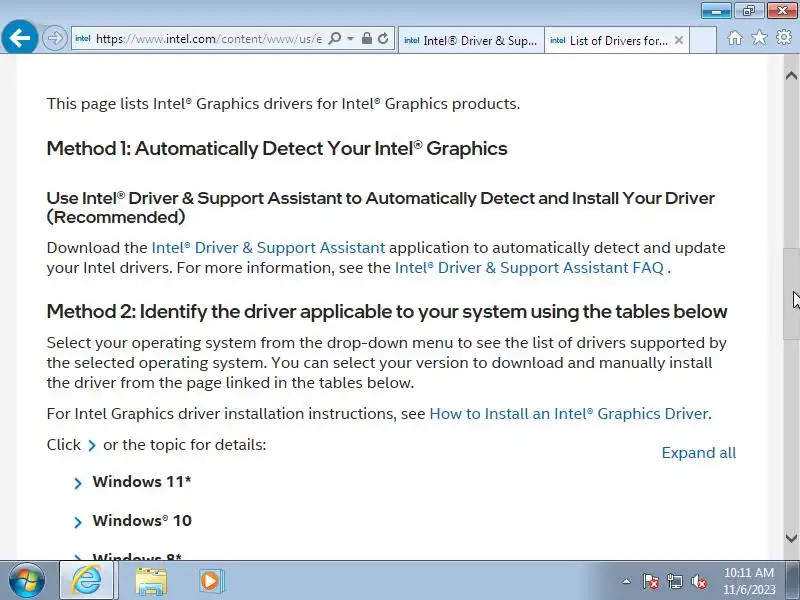Click the network tray icon
Viewport: 800px width, 600px height.
(x=674, y=581)
